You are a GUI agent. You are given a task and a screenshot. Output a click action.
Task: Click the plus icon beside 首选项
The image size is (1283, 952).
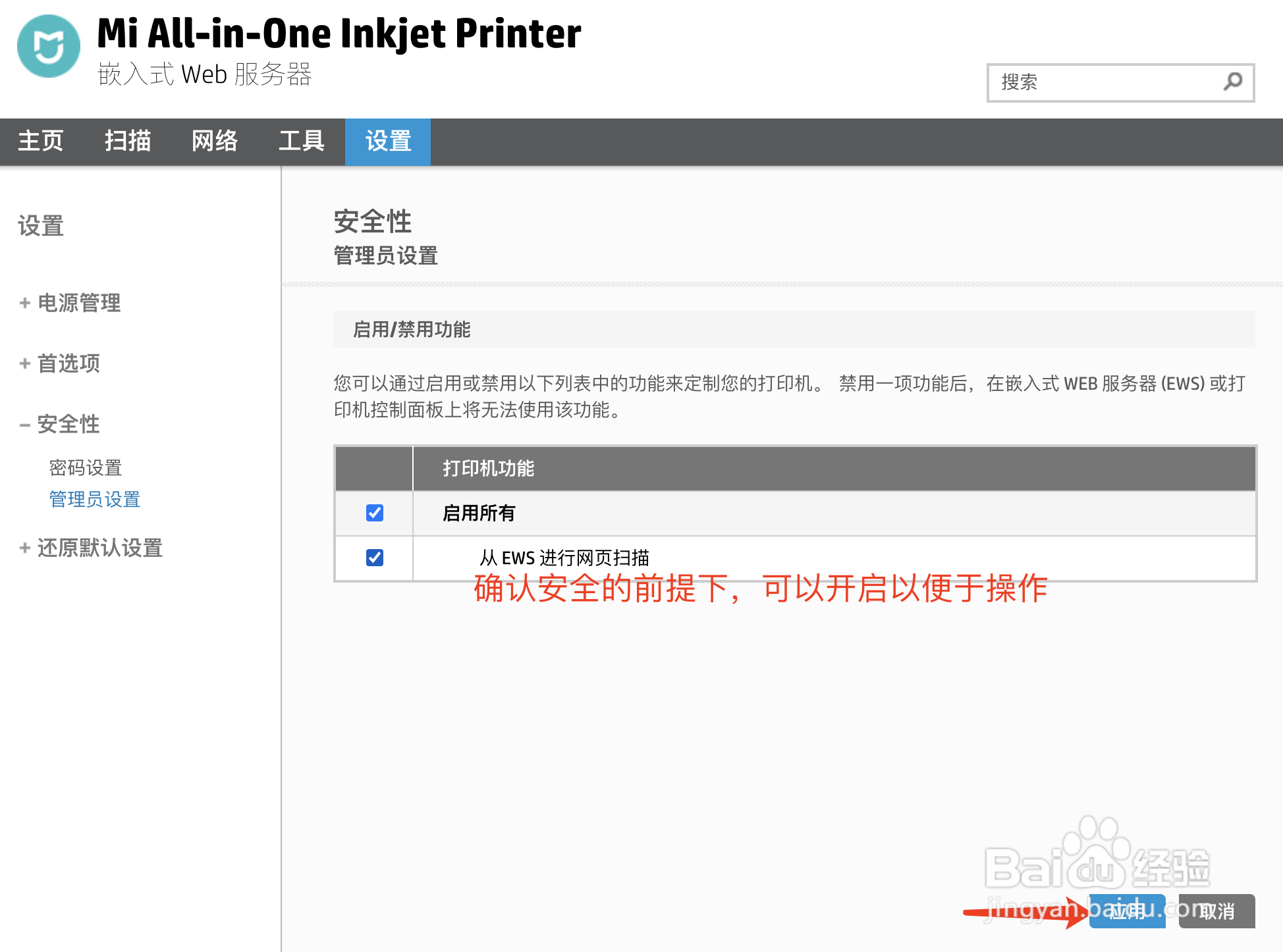click(25, 363)
